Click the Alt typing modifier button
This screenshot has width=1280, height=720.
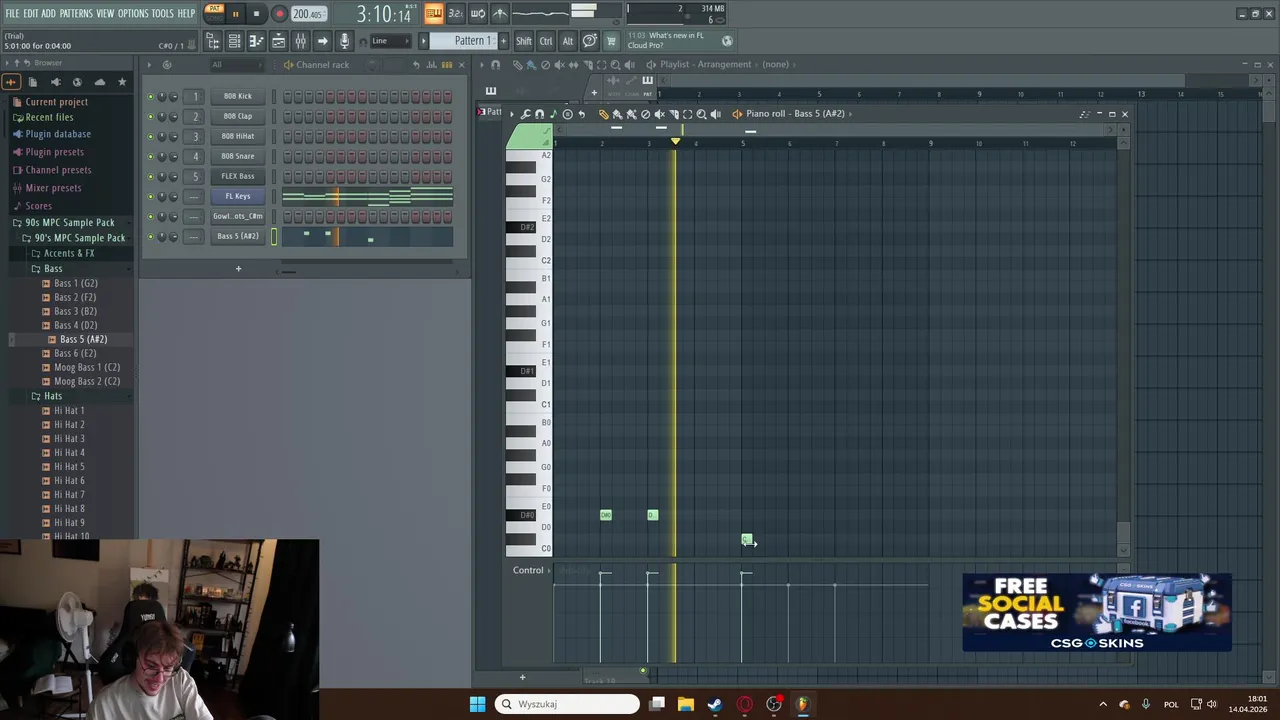567,41
